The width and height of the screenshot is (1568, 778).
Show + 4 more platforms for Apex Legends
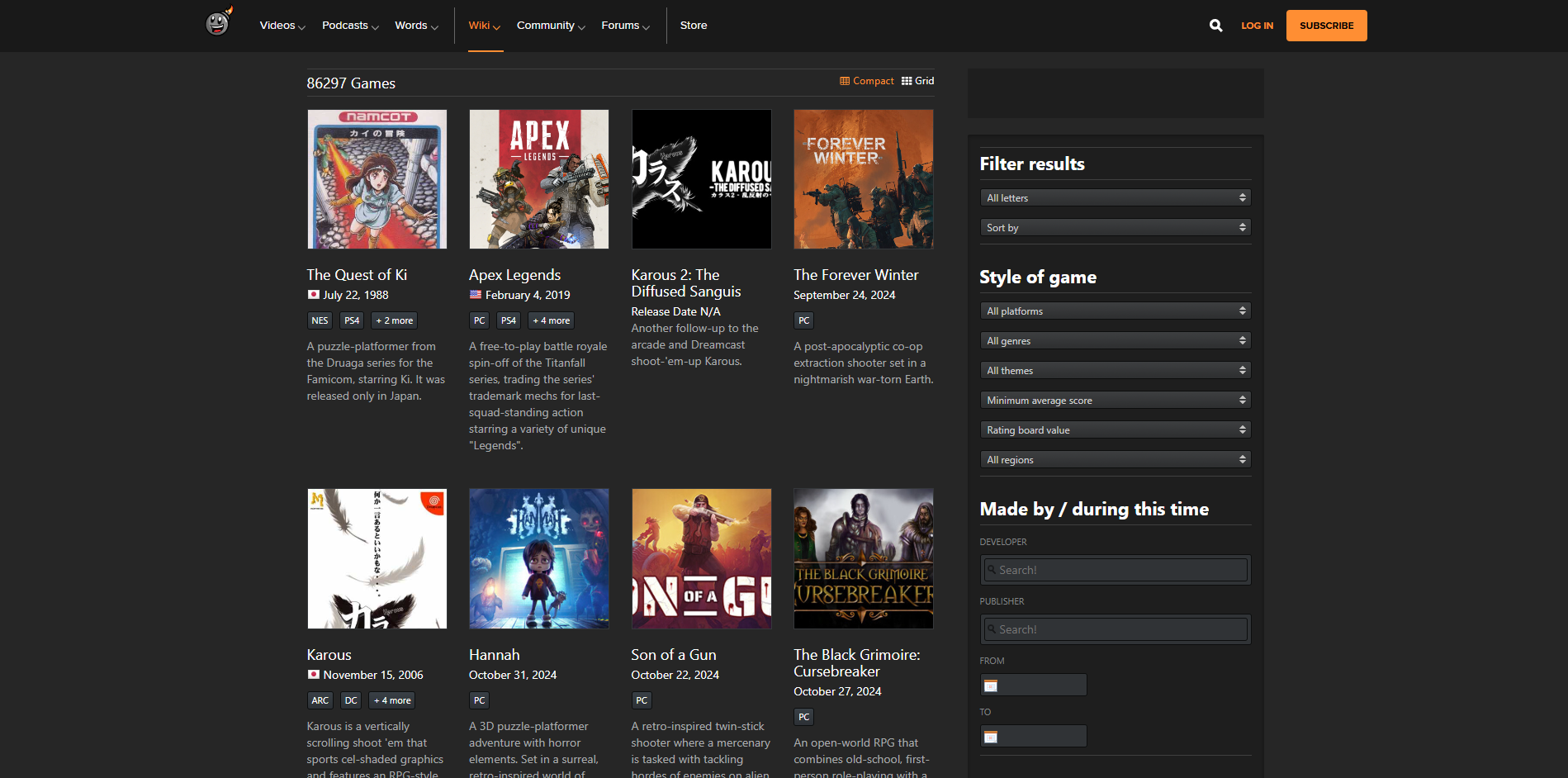552,320
